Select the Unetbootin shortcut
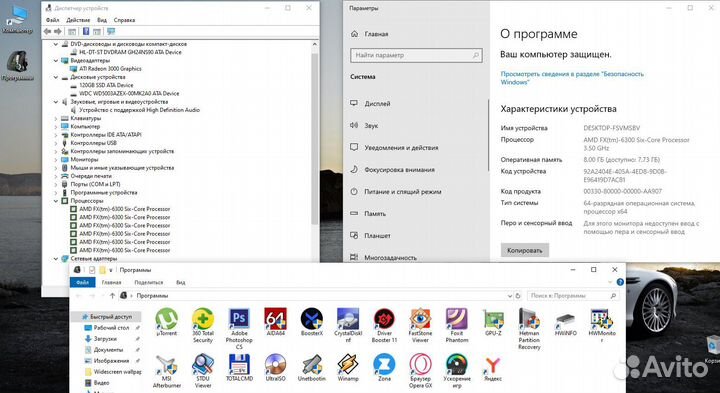 (x=312, y=368)
